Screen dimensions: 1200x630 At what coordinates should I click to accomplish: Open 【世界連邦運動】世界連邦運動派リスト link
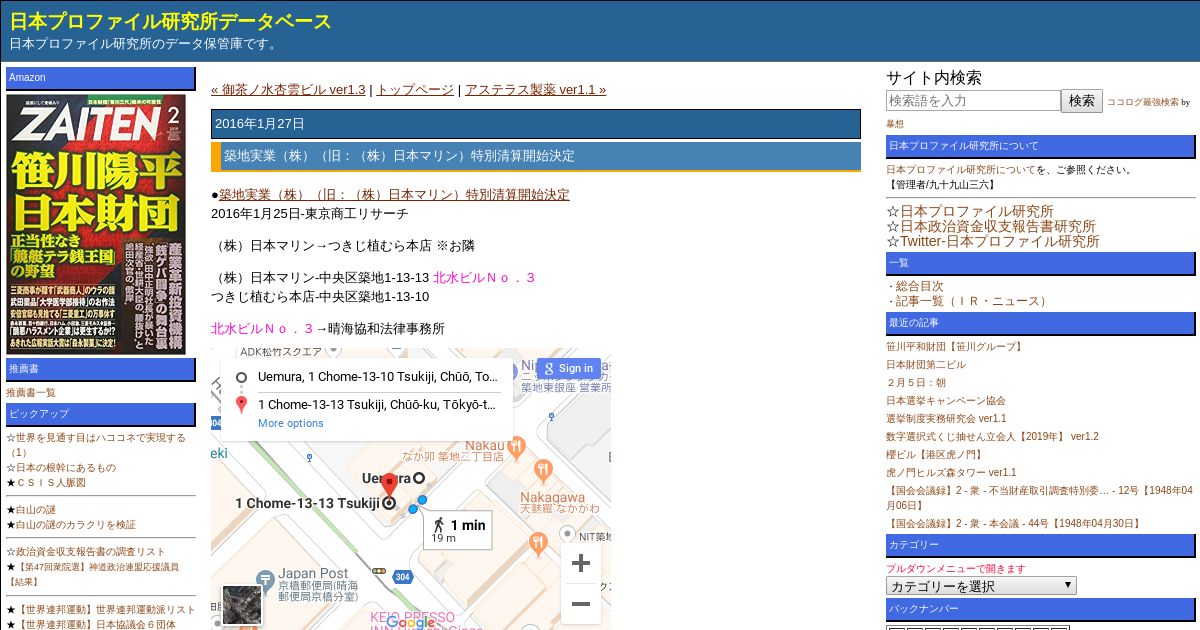pyautogui.click(x=106, y=610)
